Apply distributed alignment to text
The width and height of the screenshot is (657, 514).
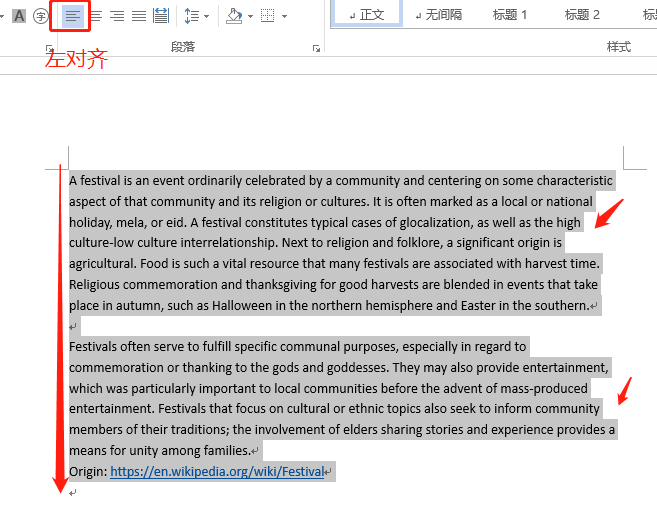[x=161, y=16]
